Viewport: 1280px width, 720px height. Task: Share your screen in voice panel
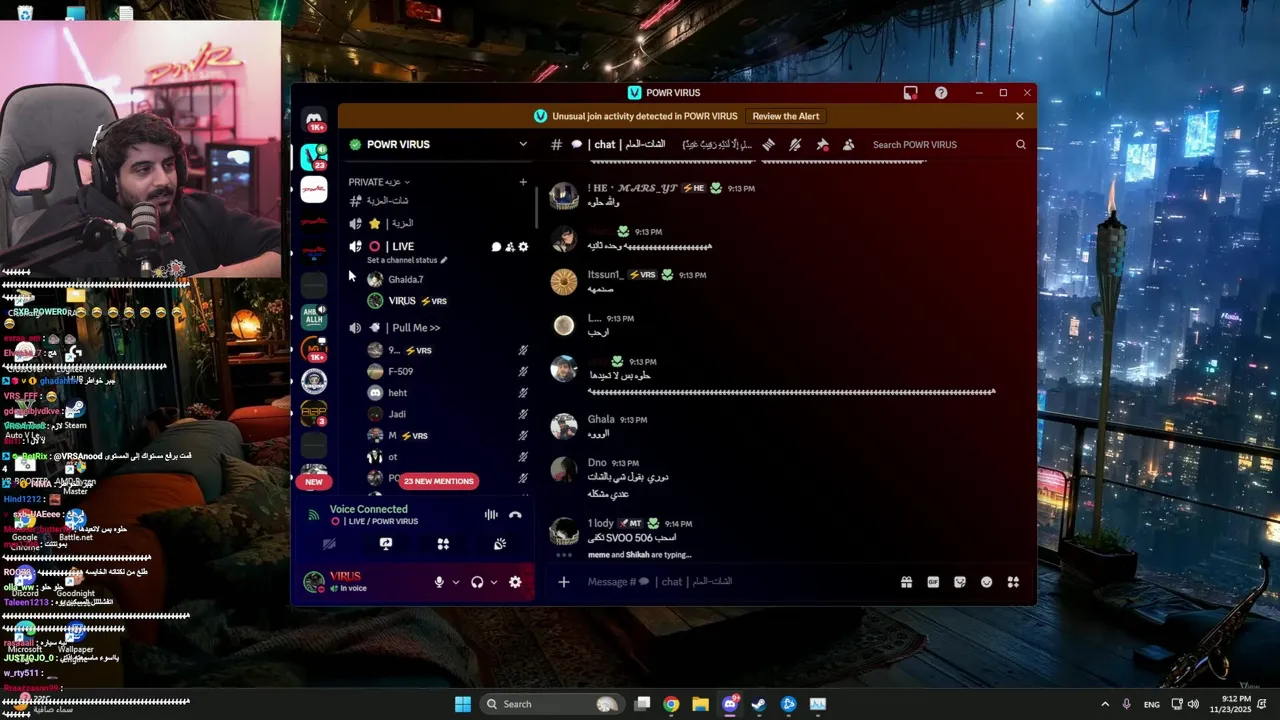tap(386, 544)
